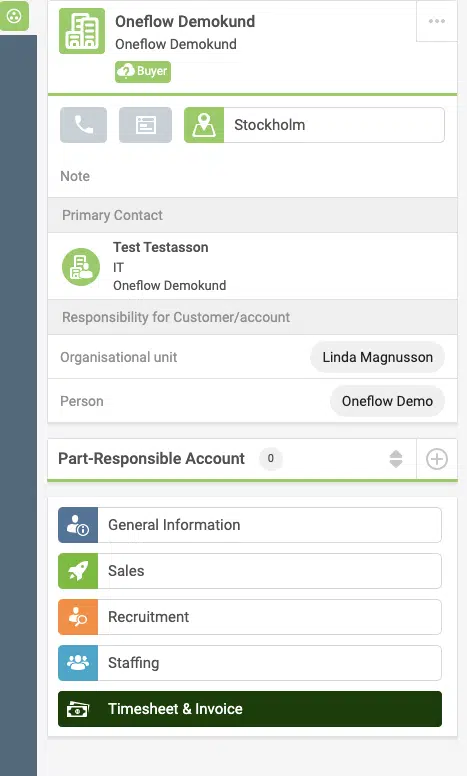This screenshot has width=467, height=776.
Task: Open the Staffing section
Action: tap(250, 663)
